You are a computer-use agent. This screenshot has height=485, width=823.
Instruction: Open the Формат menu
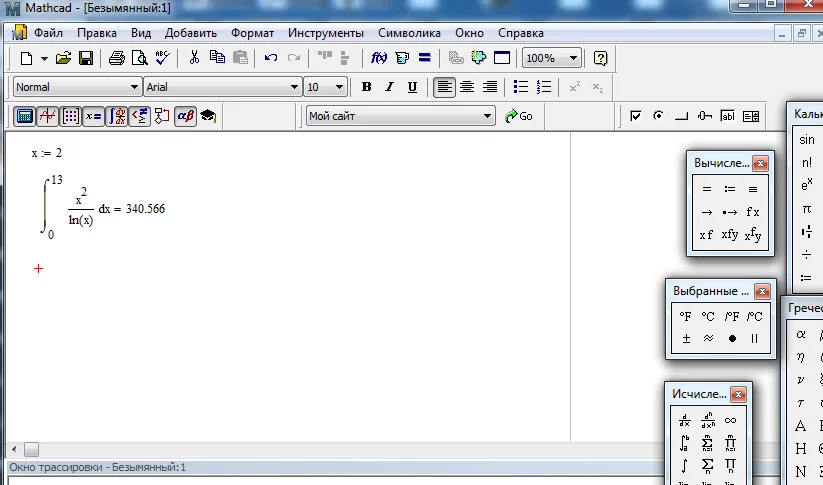pos(252,33)
